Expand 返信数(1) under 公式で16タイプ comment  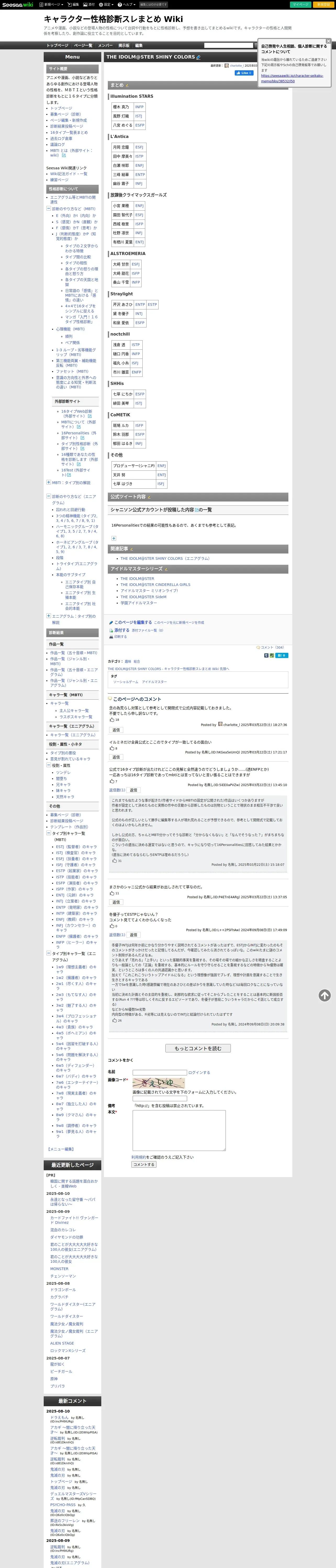[117, 790]
